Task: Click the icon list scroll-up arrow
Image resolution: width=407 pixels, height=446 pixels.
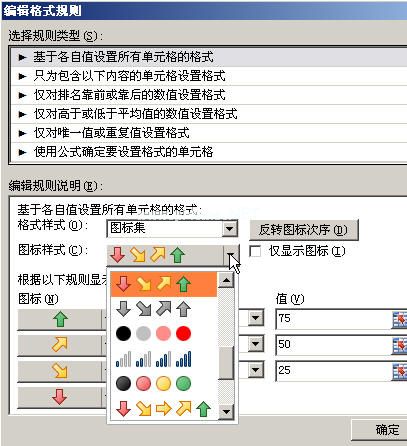Action: [226, 280]
